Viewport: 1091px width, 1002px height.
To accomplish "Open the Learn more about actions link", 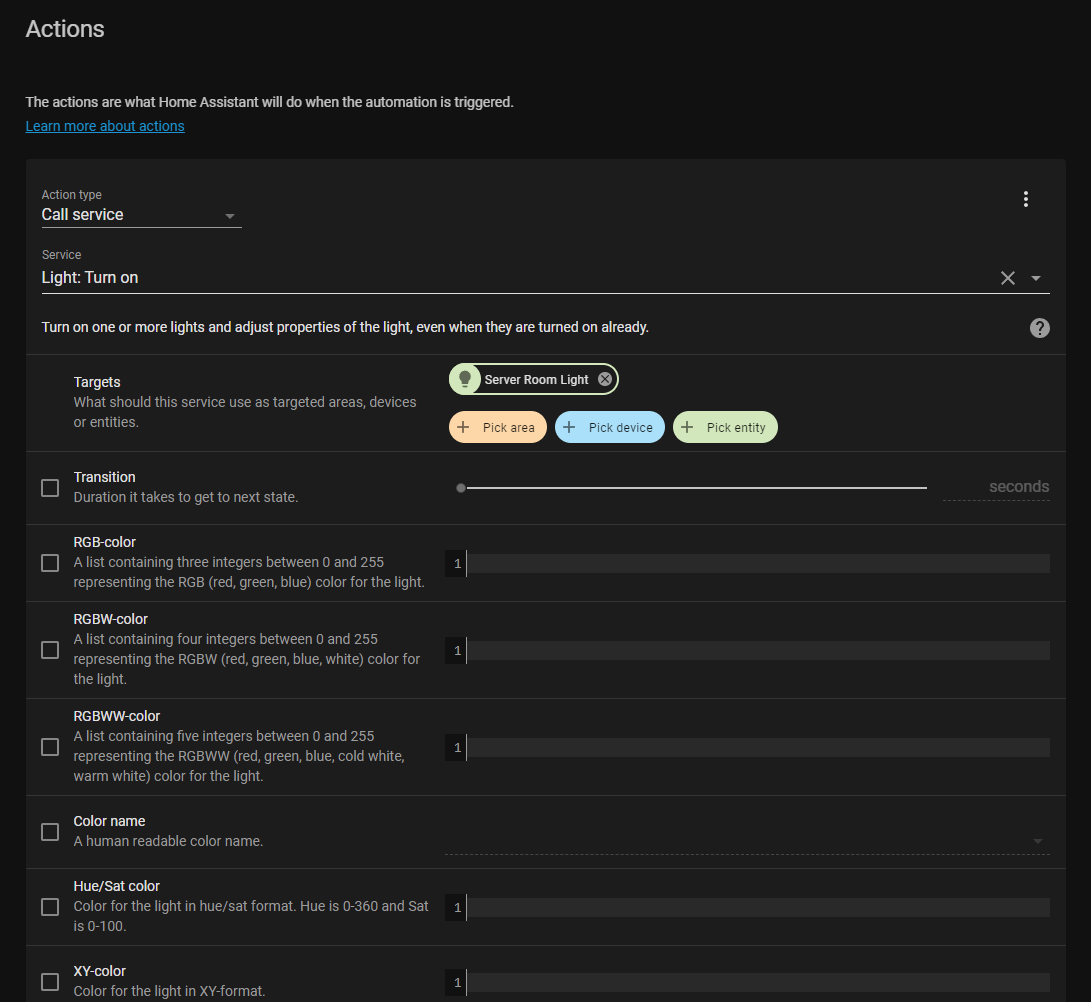I will pyautogui.click(x=104, y=125).
